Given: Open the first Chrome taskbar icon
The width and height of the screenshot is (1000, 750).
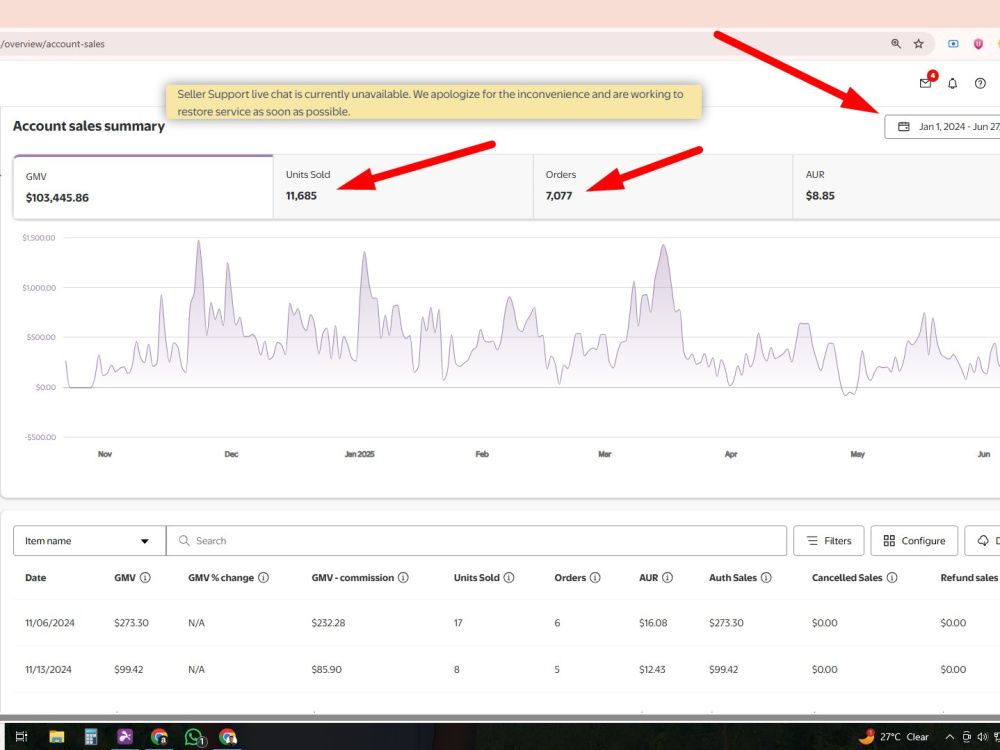Looking at the screenshot, I should tap(159, 737).
